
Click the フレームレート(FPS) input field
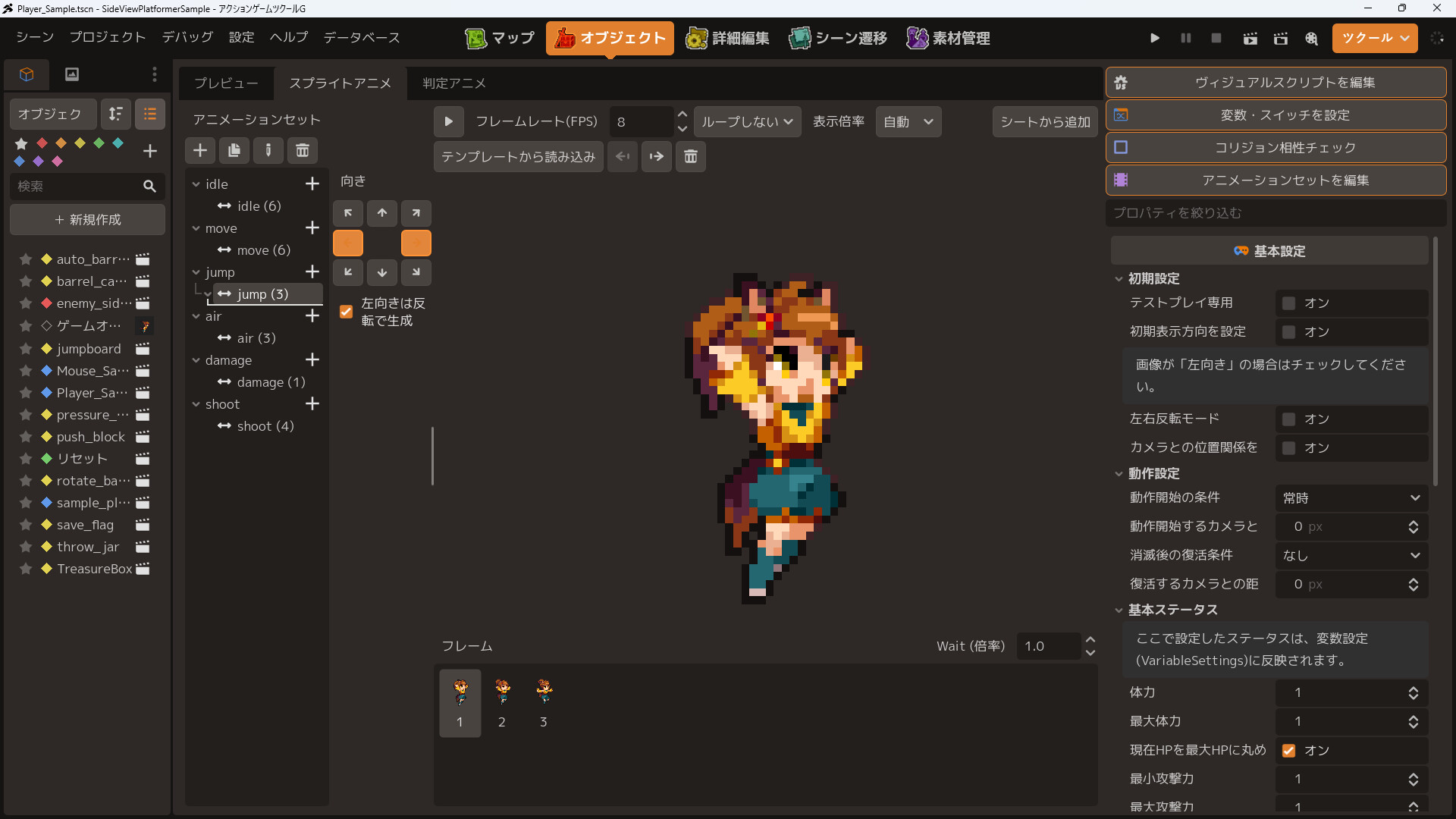(642, 121)
